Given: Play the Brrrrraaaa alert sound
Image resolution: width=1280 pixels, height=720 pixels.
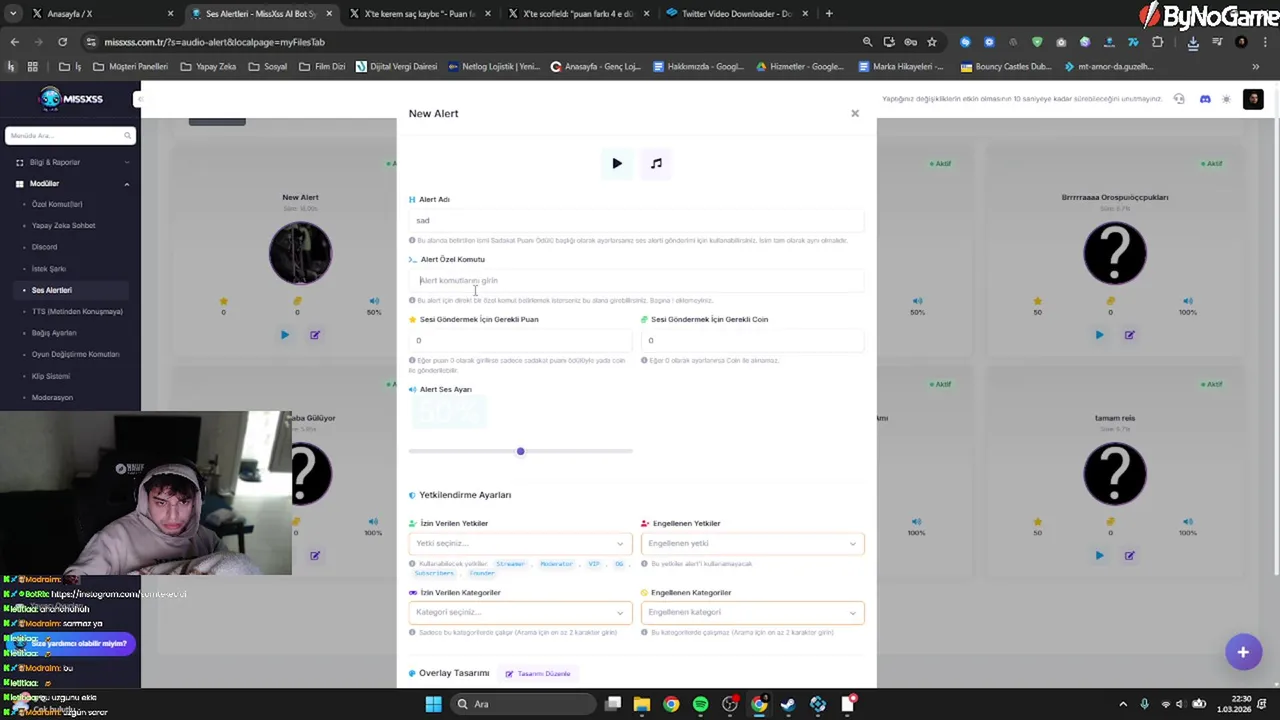Looking at the screenshot, I should tap(1099, 335).
